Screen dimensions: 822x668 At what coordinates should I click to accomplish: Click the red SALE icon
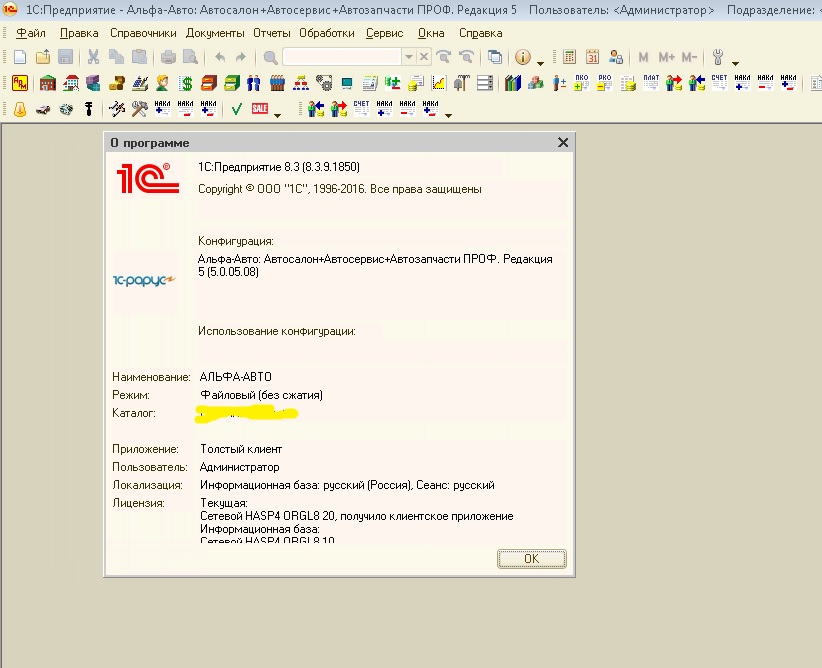click(259, 109)
